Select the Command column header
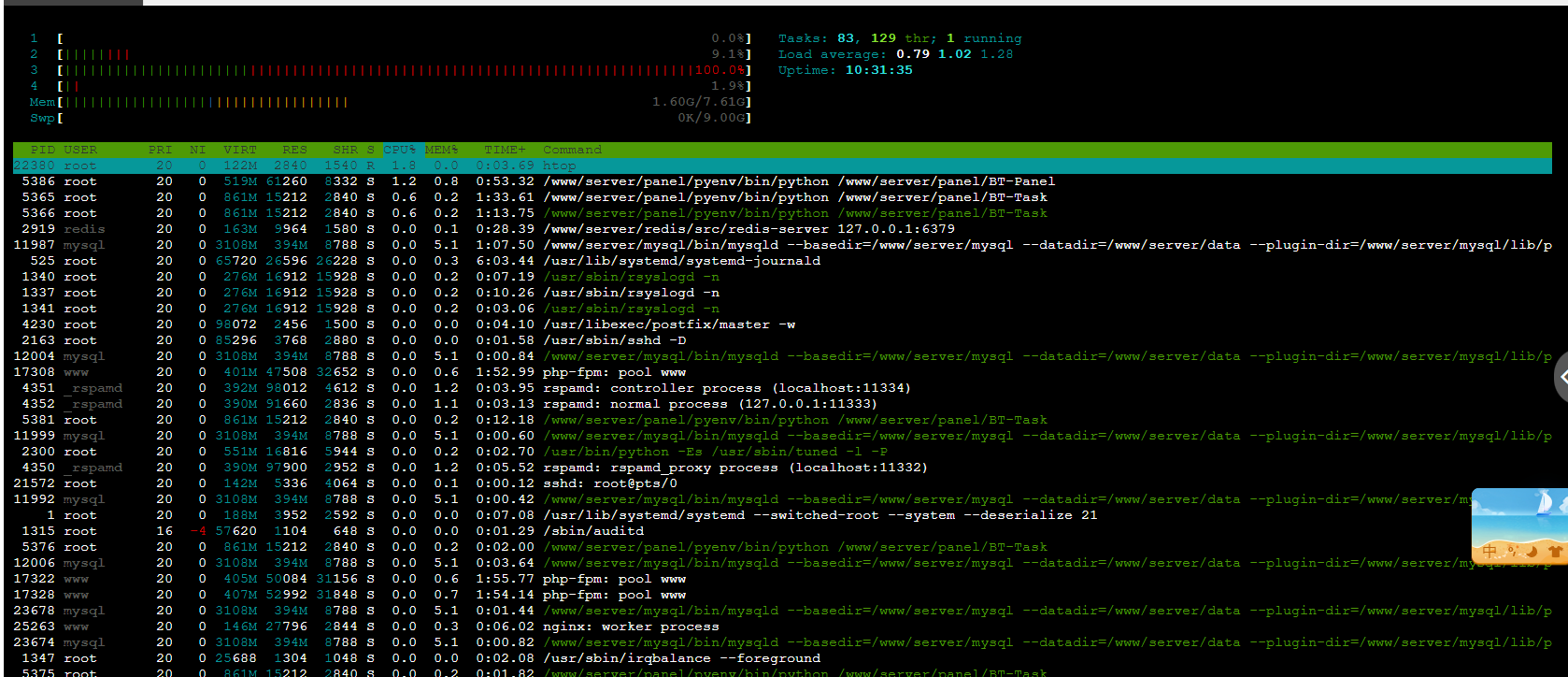This screenshot has height=677, width=1568. (x=572, y=150)
